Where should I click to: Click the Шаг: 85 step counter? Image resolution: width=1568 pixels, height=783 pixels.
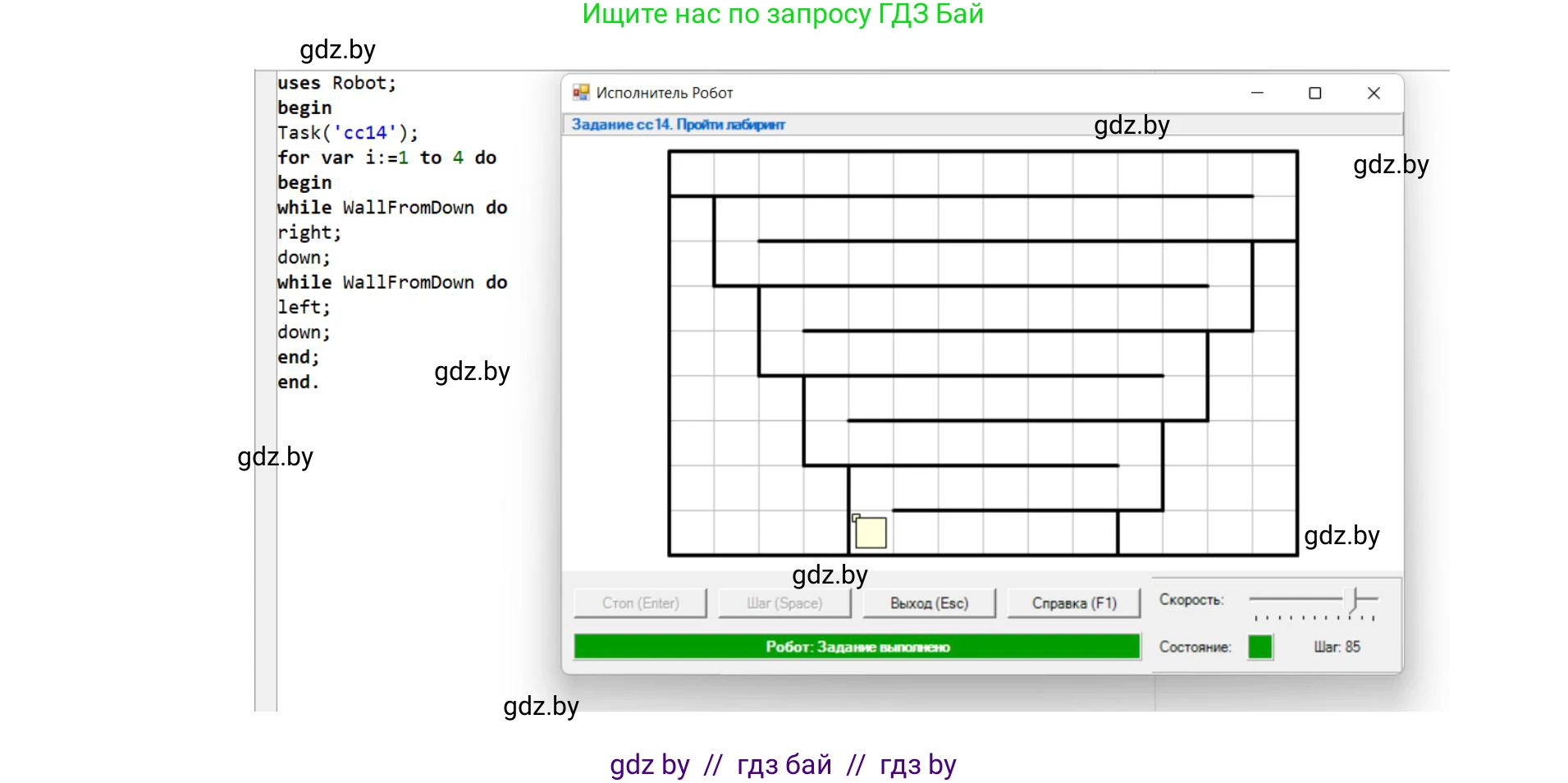point(1336,647)
